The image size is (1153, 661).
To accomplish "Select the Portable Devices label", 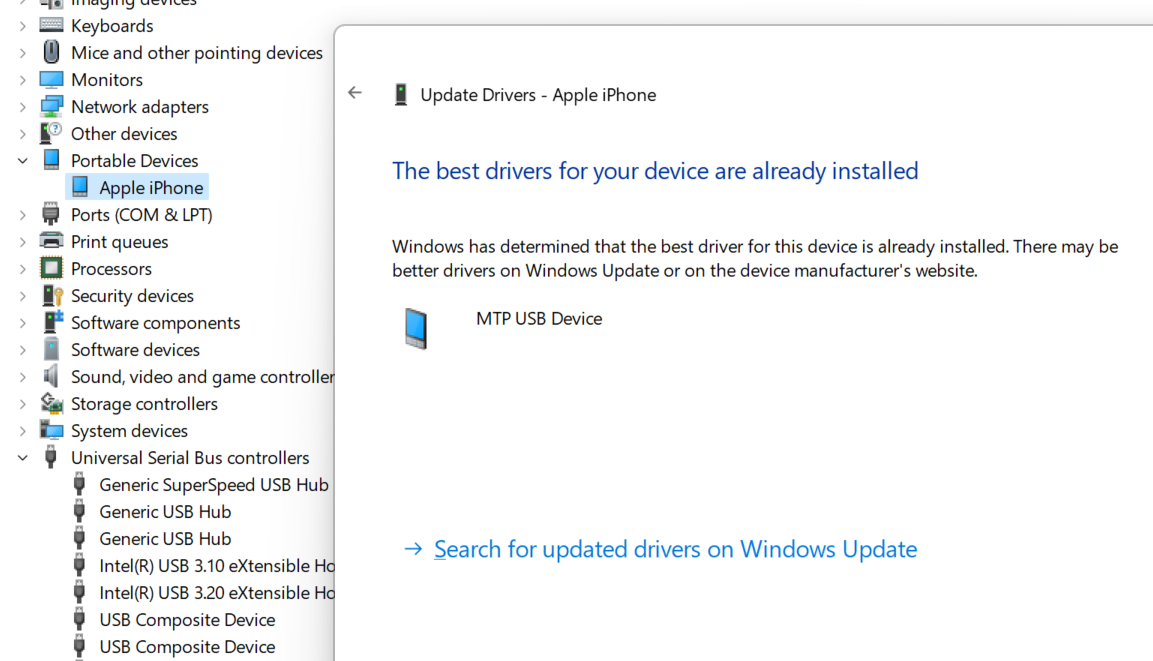I will point(135,160).
